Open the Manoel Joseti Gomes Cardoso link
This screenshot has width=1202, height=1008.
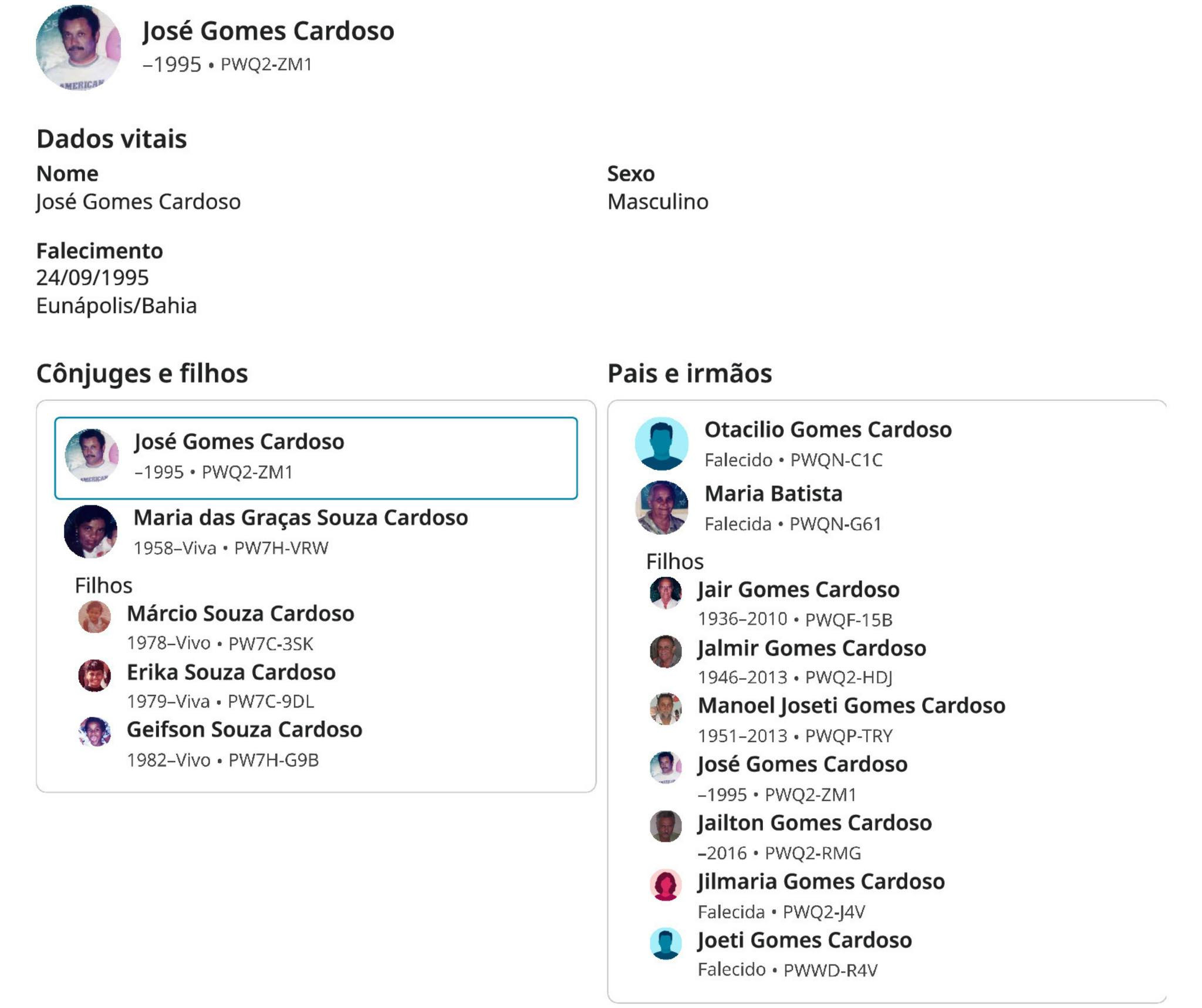[x=851, y=706]
